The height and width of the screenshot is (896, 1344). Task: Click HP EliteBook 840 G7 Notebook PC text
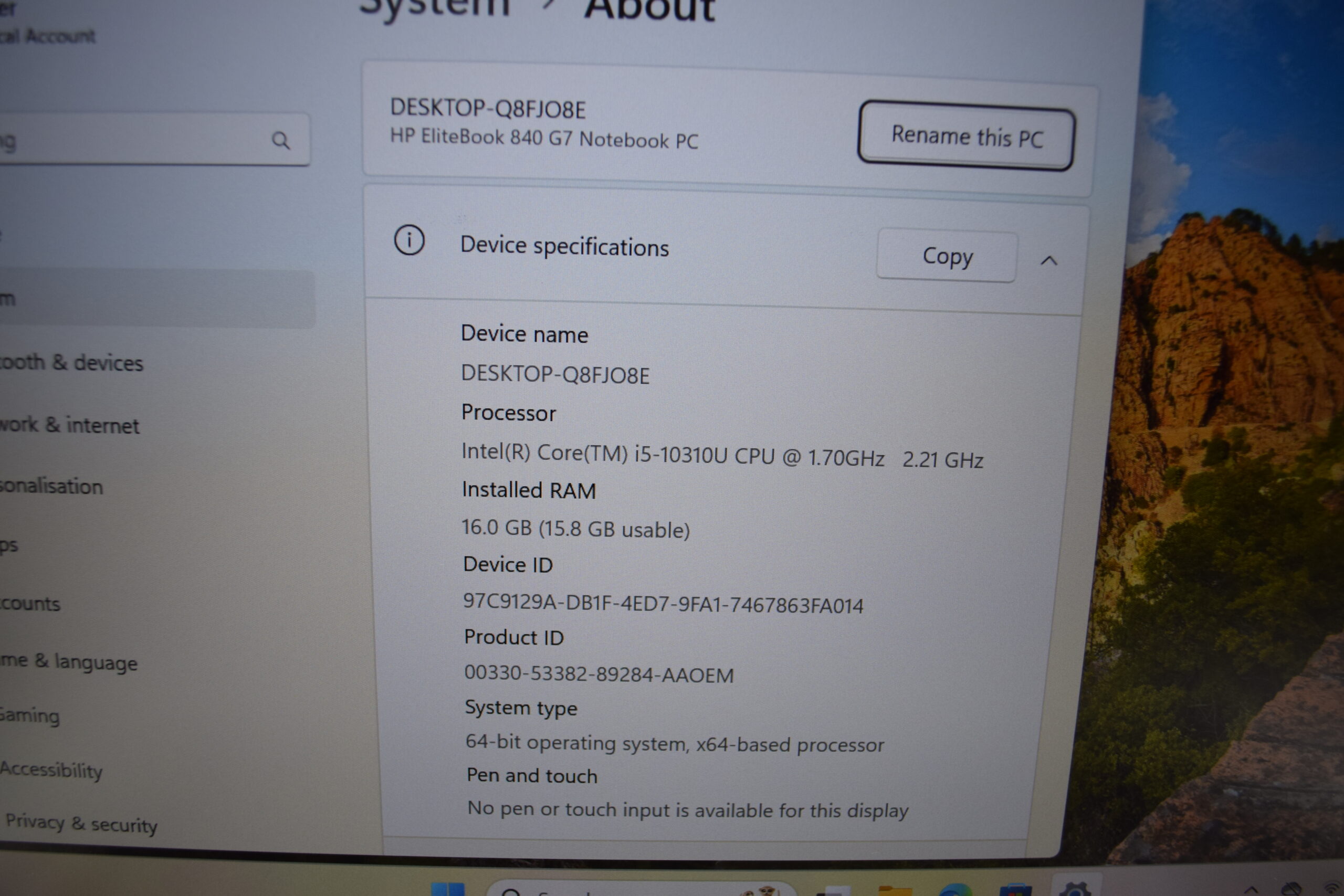pos(544,139)
